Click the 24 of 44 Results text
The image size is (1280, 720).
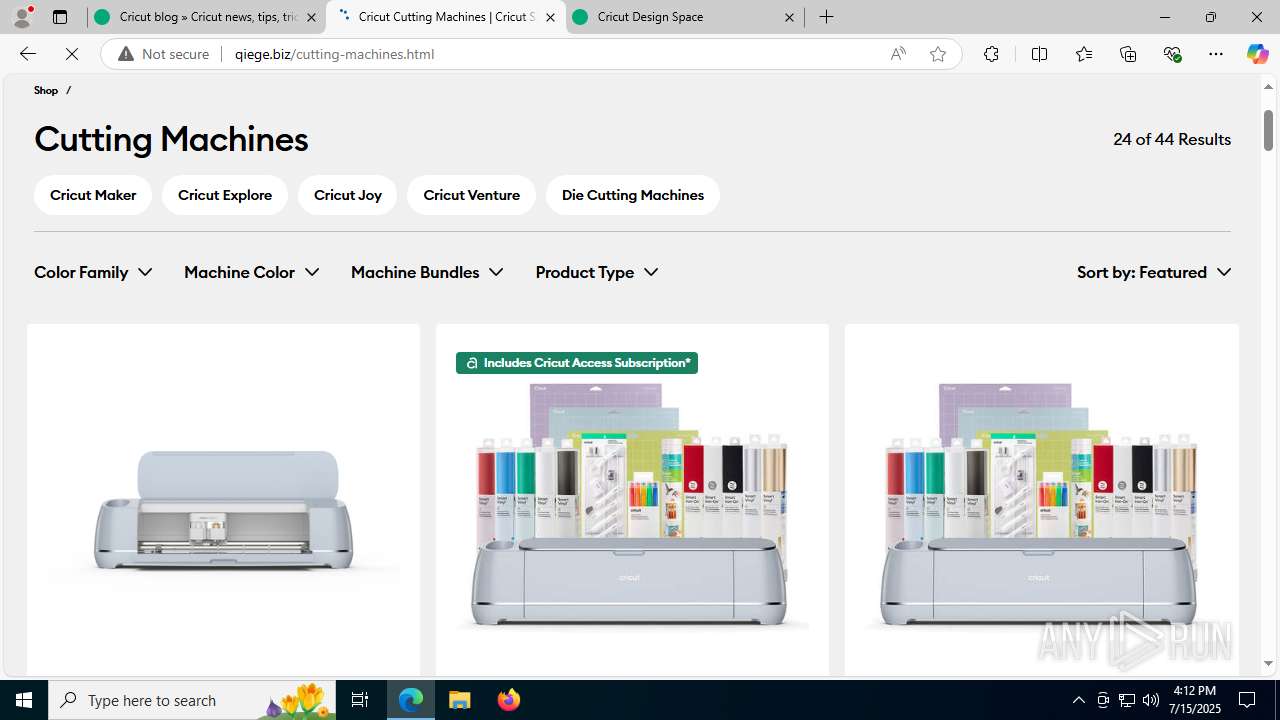pyautogui.click(x=1172, y=139)
